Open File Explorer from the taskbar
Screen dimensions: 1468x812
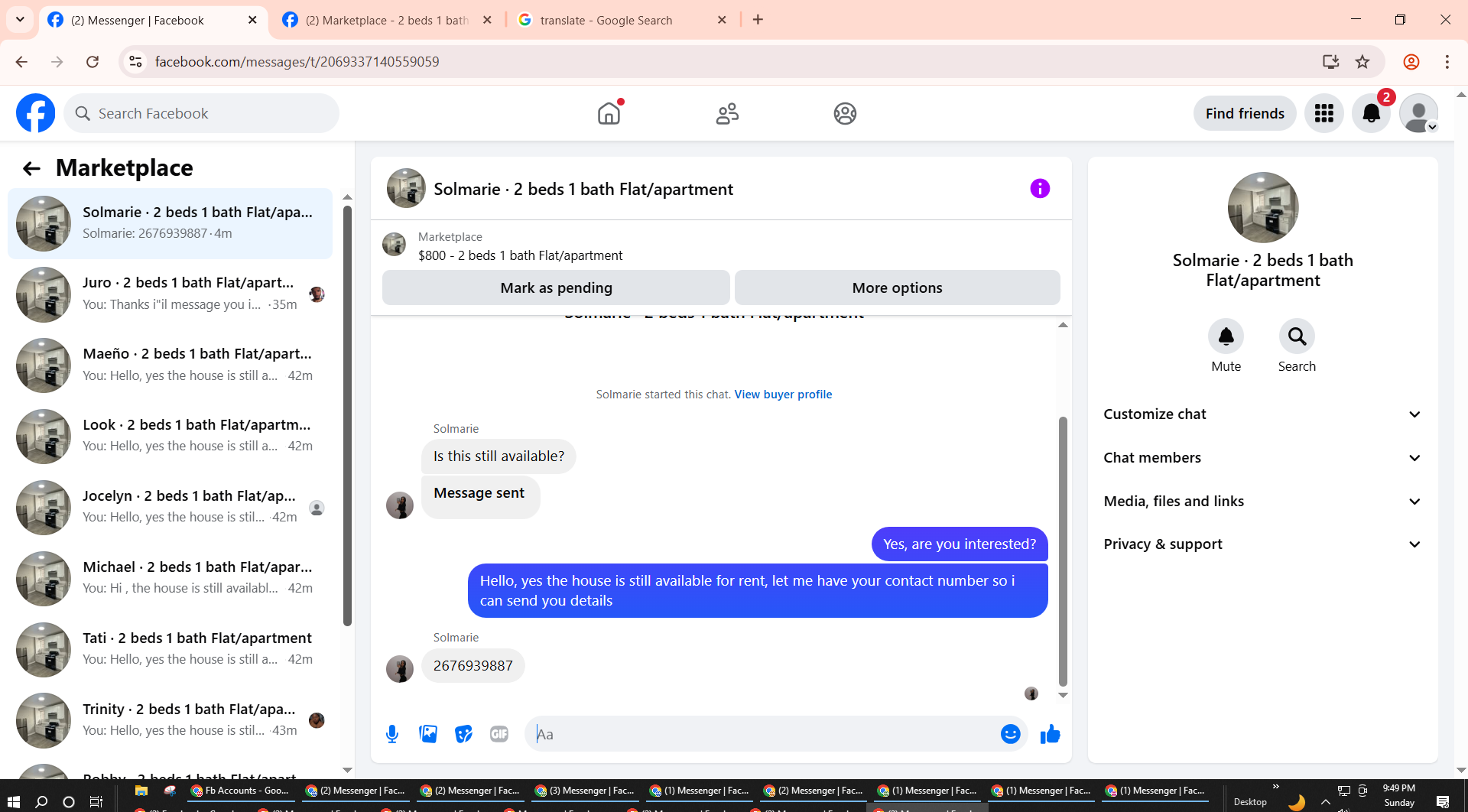(141, 791)
